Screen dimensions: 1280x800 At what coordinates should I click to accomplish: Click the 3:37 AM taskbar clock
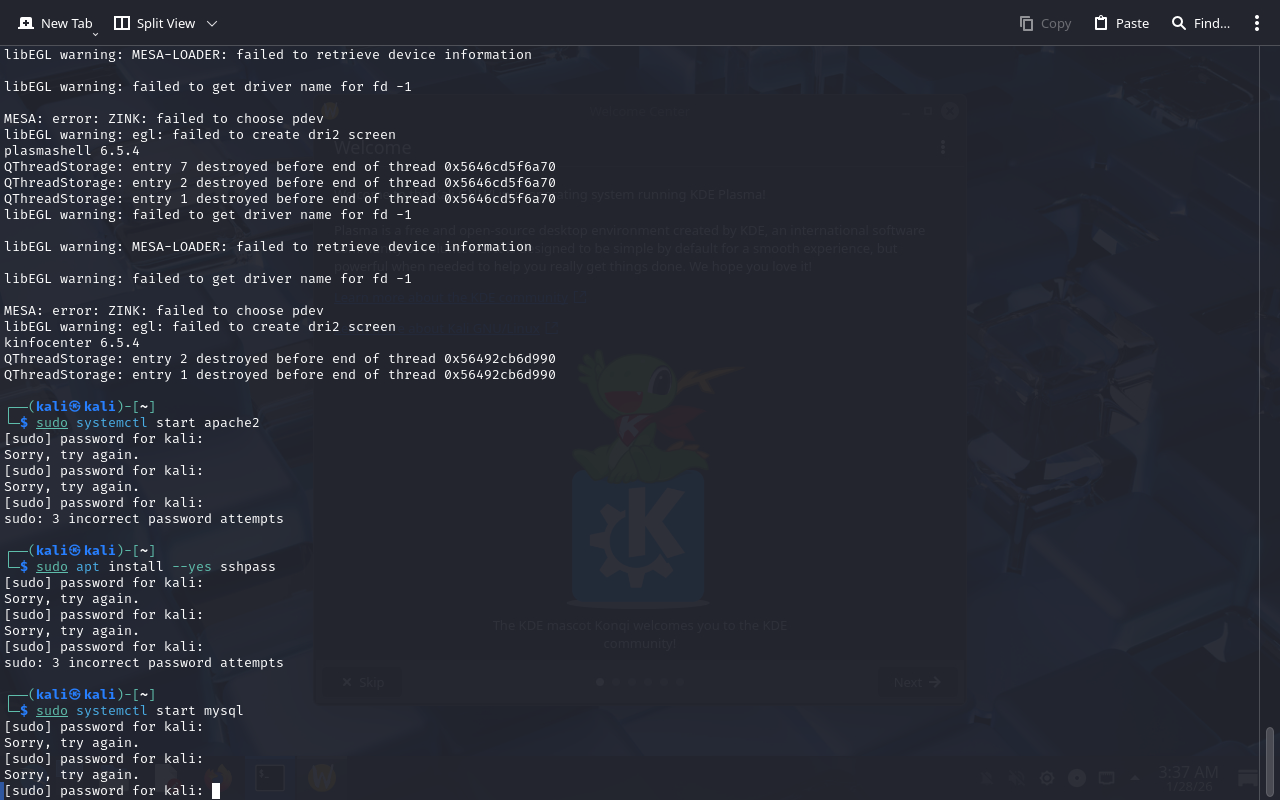1188,777
